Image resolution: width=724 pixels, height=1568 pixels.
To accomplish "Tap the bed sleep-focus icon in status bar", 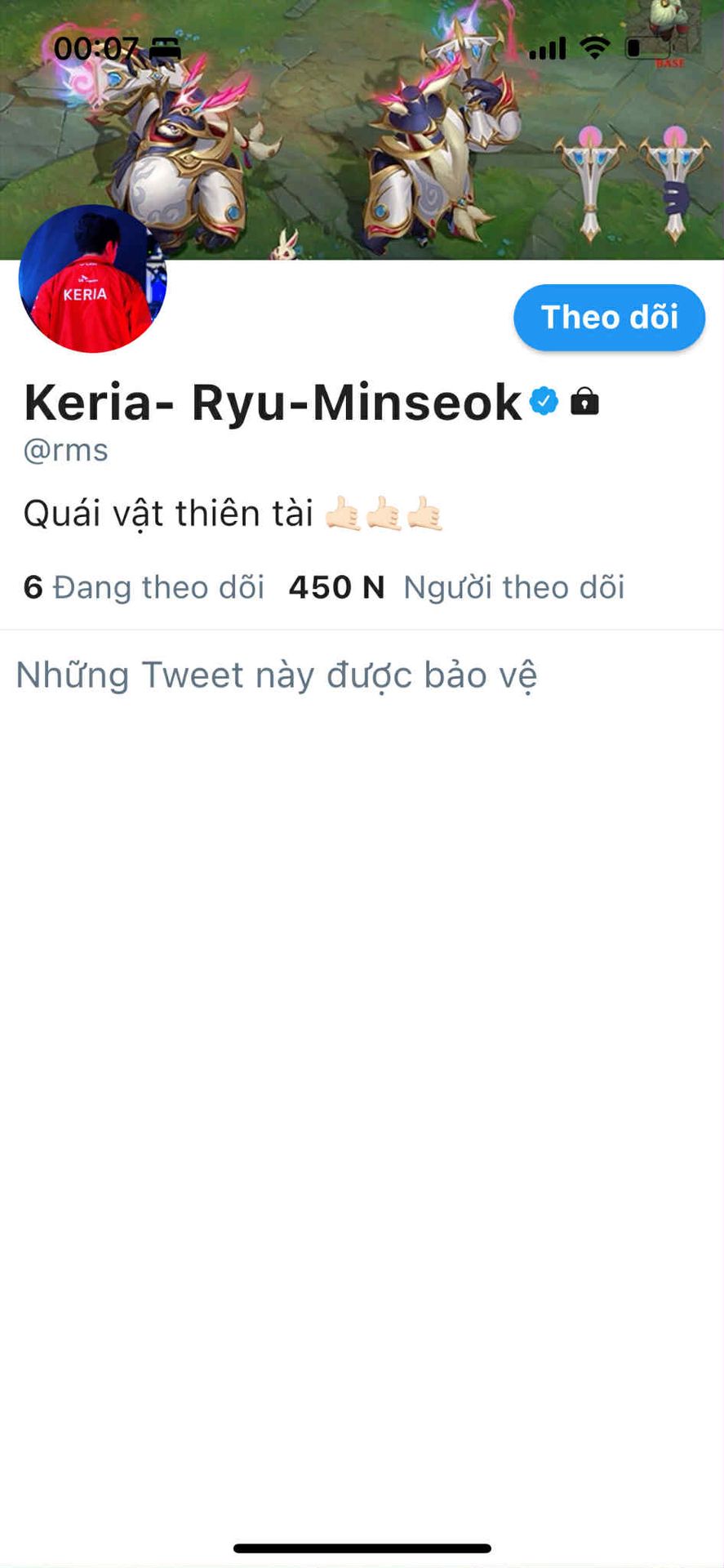I will (165, 48).
